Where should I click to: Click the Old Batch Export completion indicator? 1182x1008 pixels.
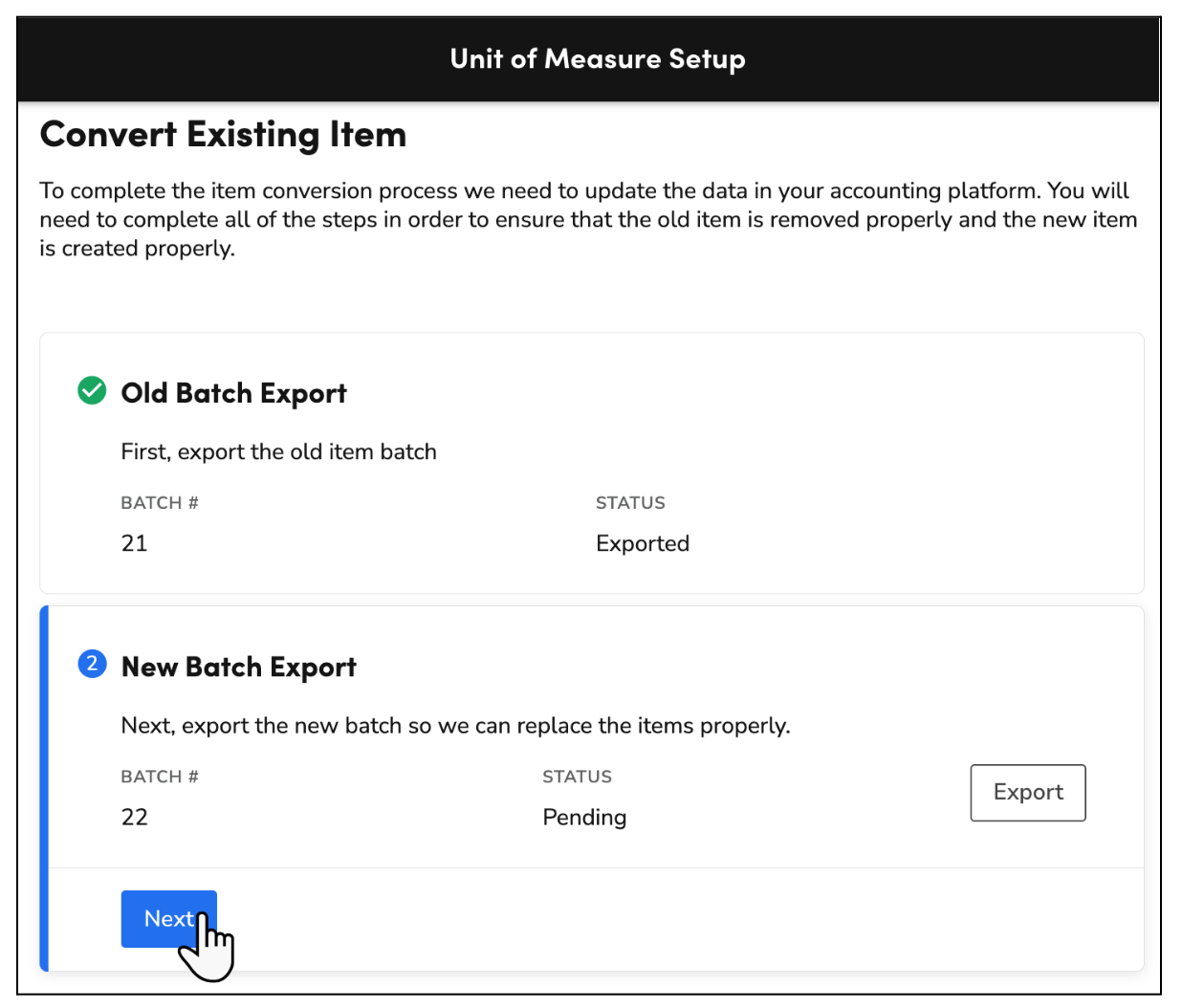tap(91, 391)
